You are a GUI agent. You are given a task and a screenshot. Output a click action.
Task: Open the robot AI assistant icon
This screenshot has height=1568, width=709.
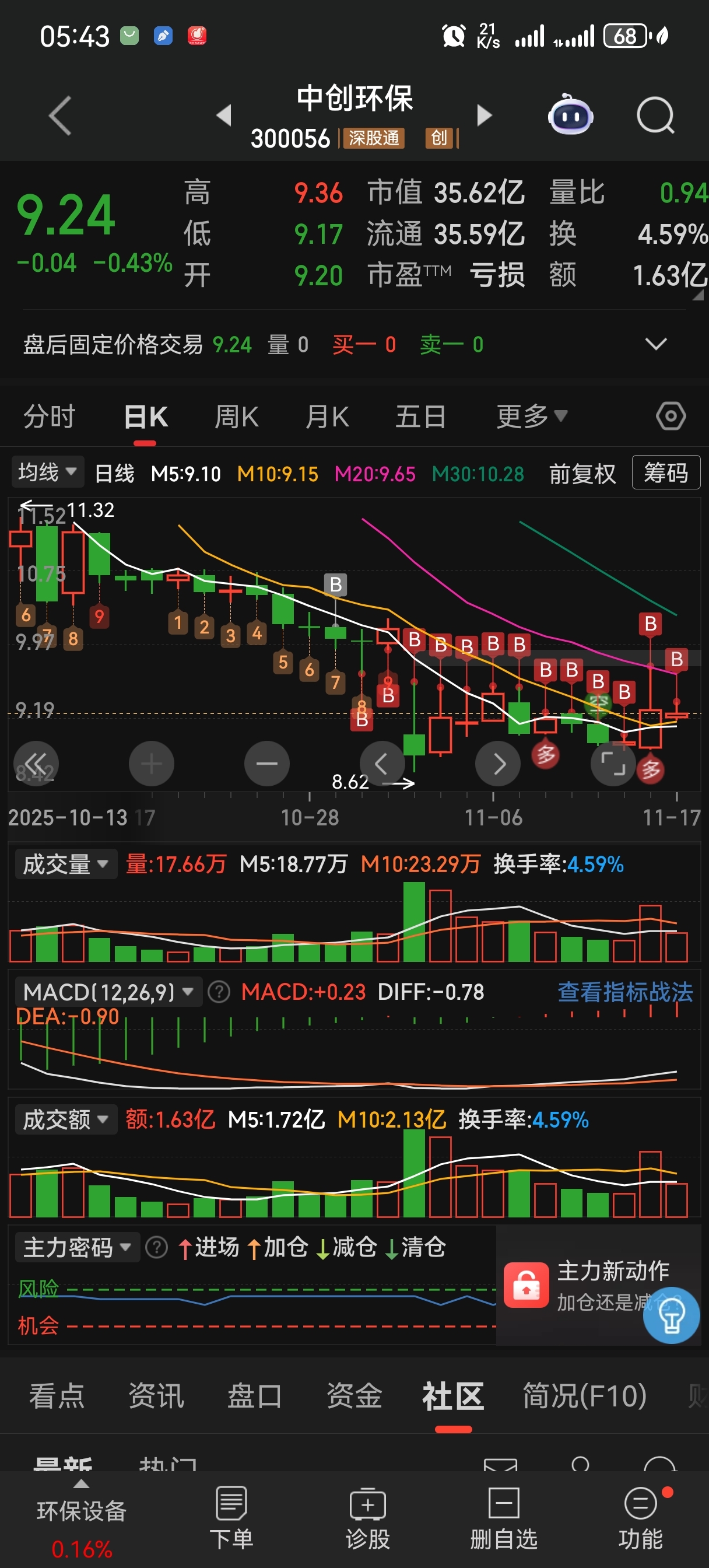[570, 114]
